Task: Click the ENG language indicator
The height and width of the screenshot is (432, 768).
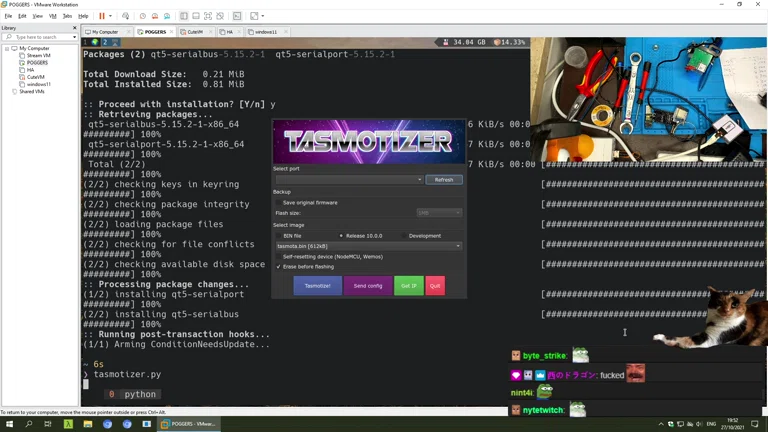Action: 711,424
